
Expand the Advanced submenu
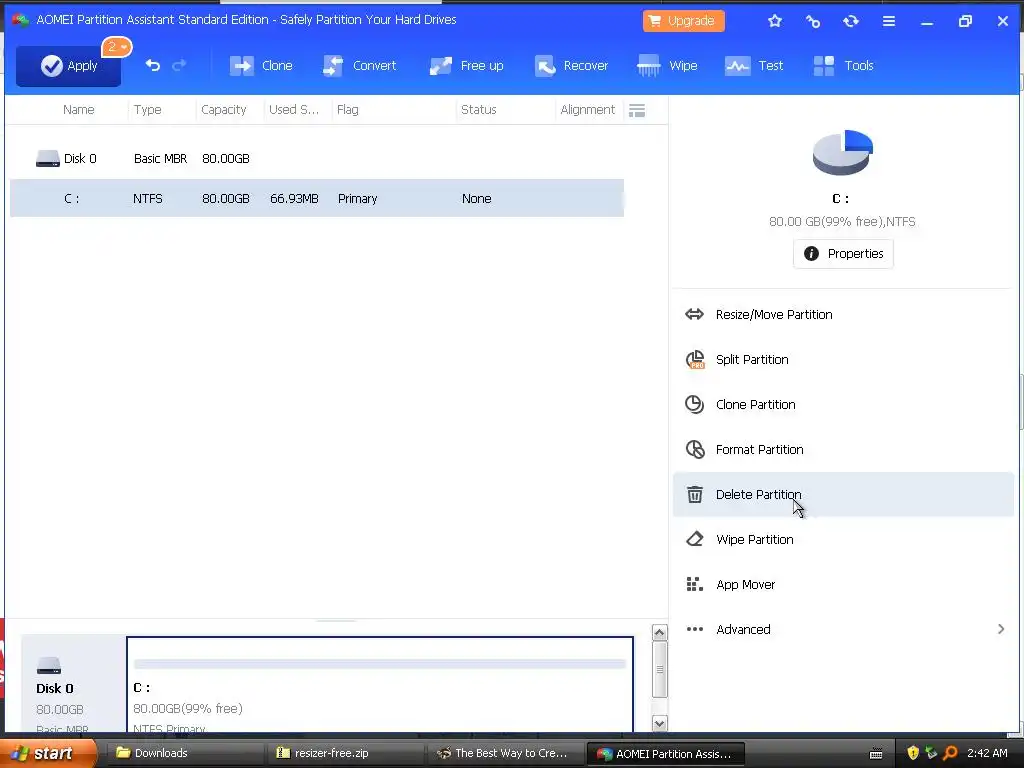click(843, 630)
